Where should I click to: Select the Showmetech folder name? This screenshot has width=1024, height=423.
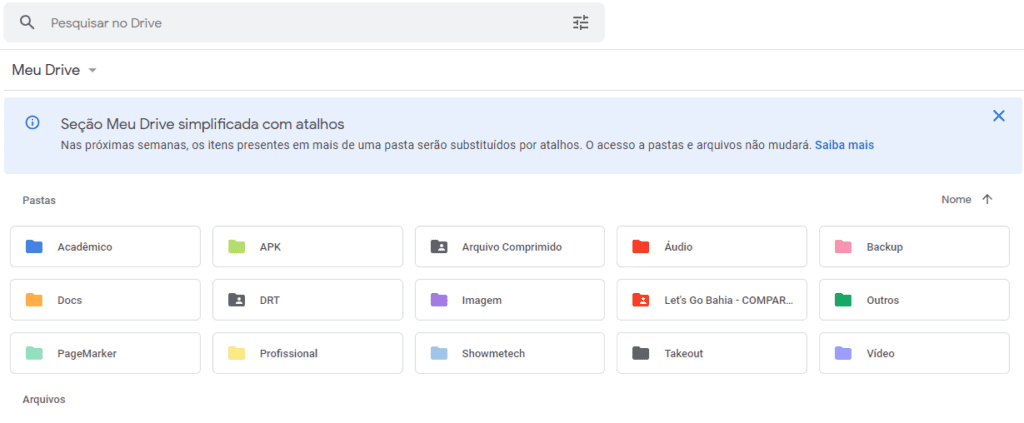(x=494, y=354)
